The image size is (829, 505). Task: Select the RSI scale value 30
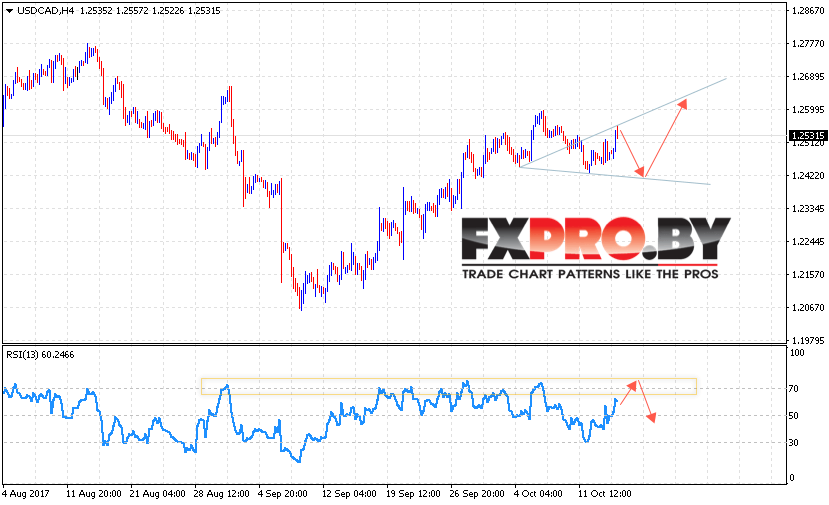pyautogui.click(x=794, y=443)
